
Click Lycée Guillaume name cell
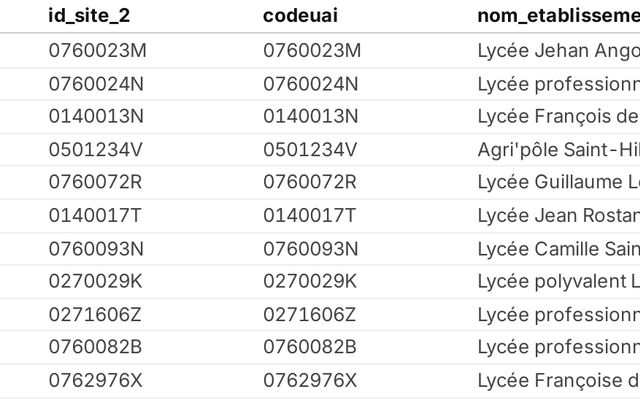pos(558,182)
